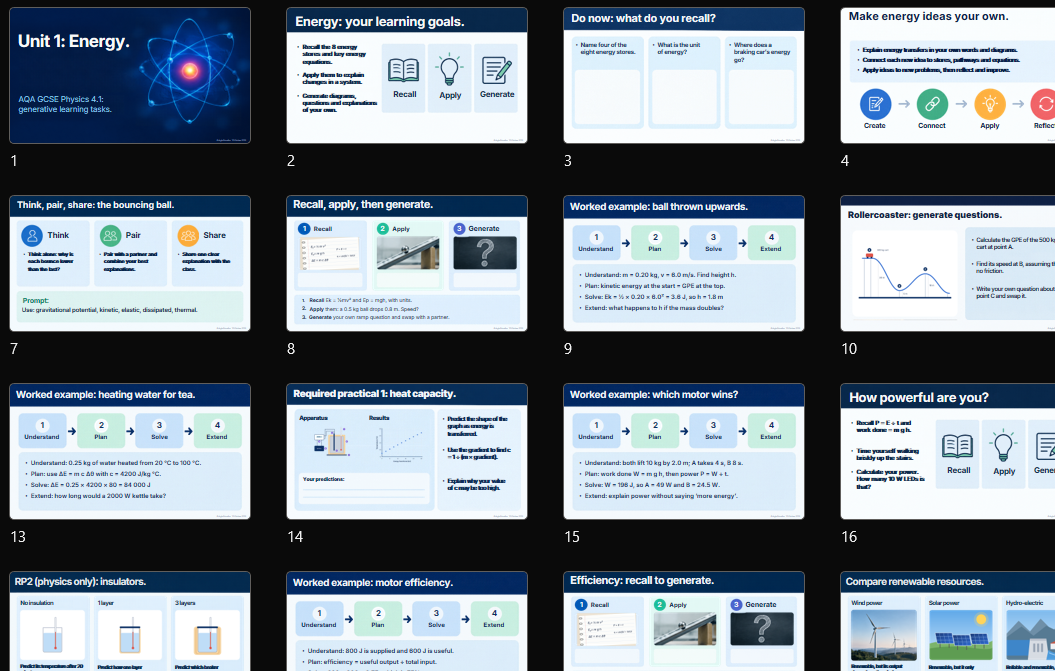This screenshot has height=671, width=1055.
Task: Select 'Worked example: which motor wins?' slide
Action: pyautogui.click(x=684, y=451)
